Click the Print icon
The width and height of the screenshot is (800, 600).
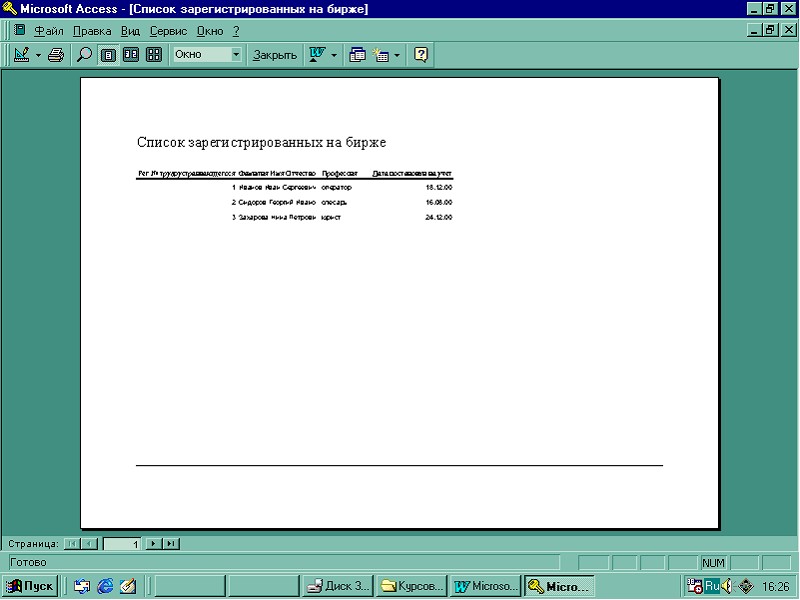56,55
